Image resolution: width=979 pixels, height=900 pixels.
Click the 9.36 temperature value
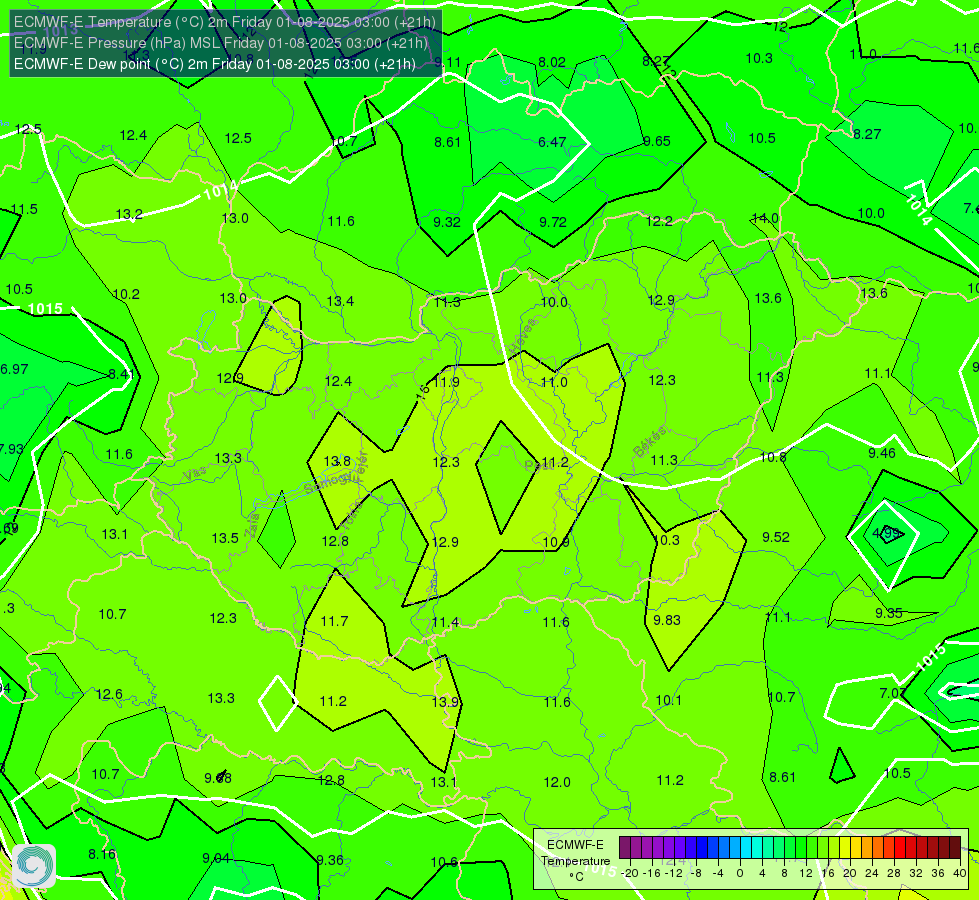click(330, 860)
